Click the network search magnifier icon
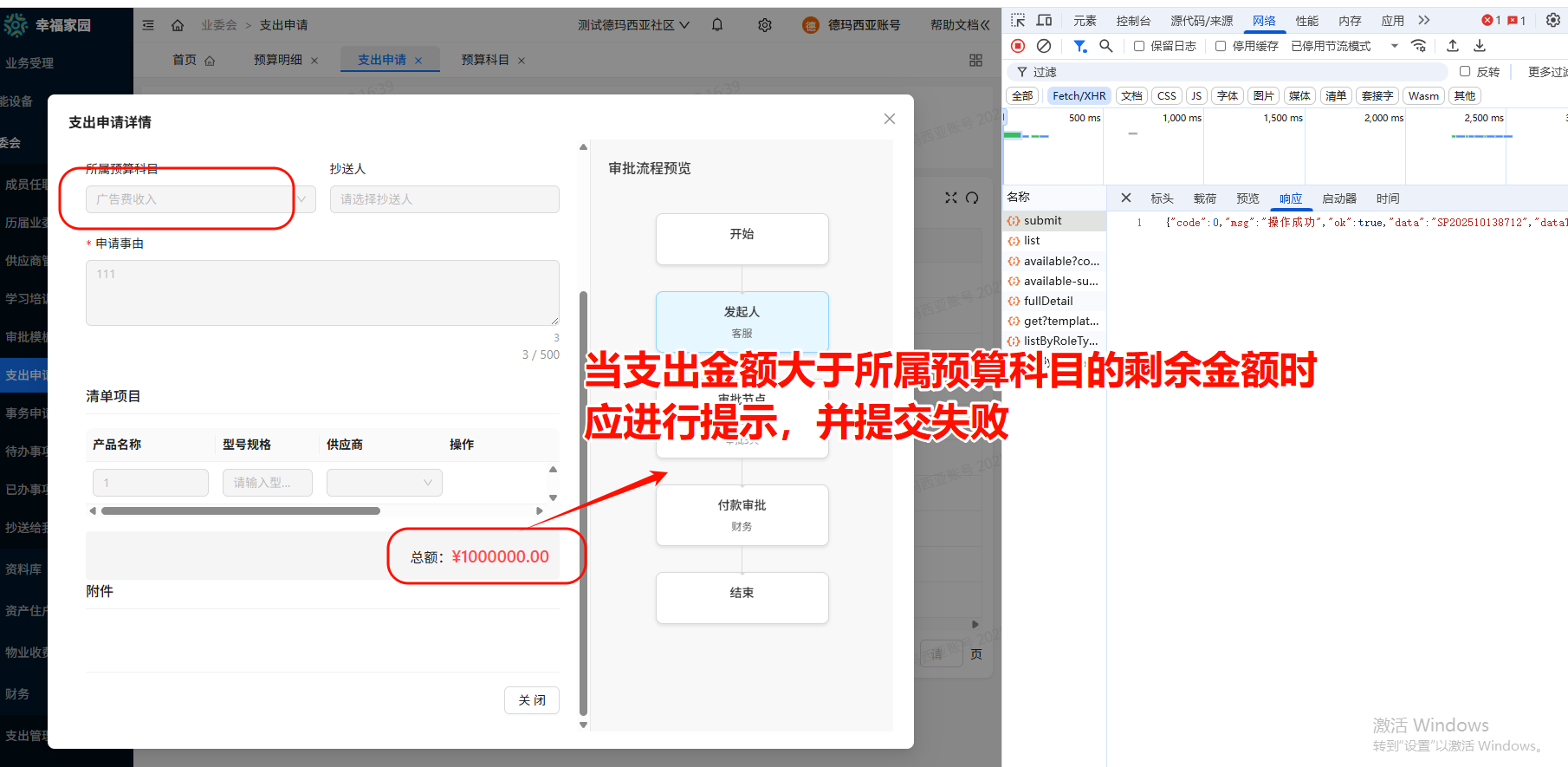The width and height of the screenshot is (1568, 767). coord(1106,46)
